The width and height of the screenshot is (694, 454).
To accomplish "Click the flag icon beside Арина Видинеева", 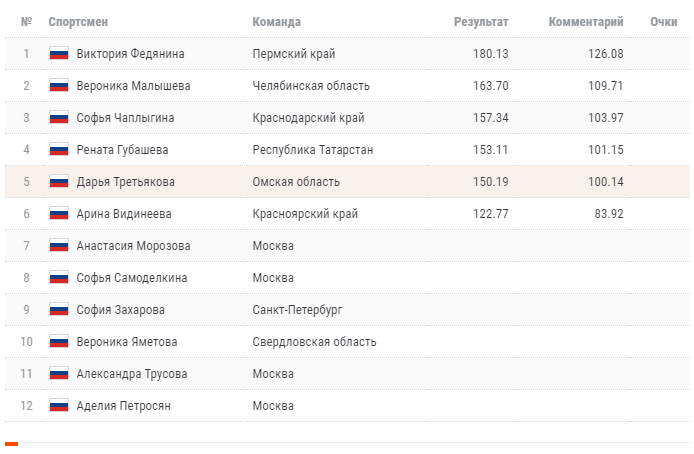I will 58,214.
